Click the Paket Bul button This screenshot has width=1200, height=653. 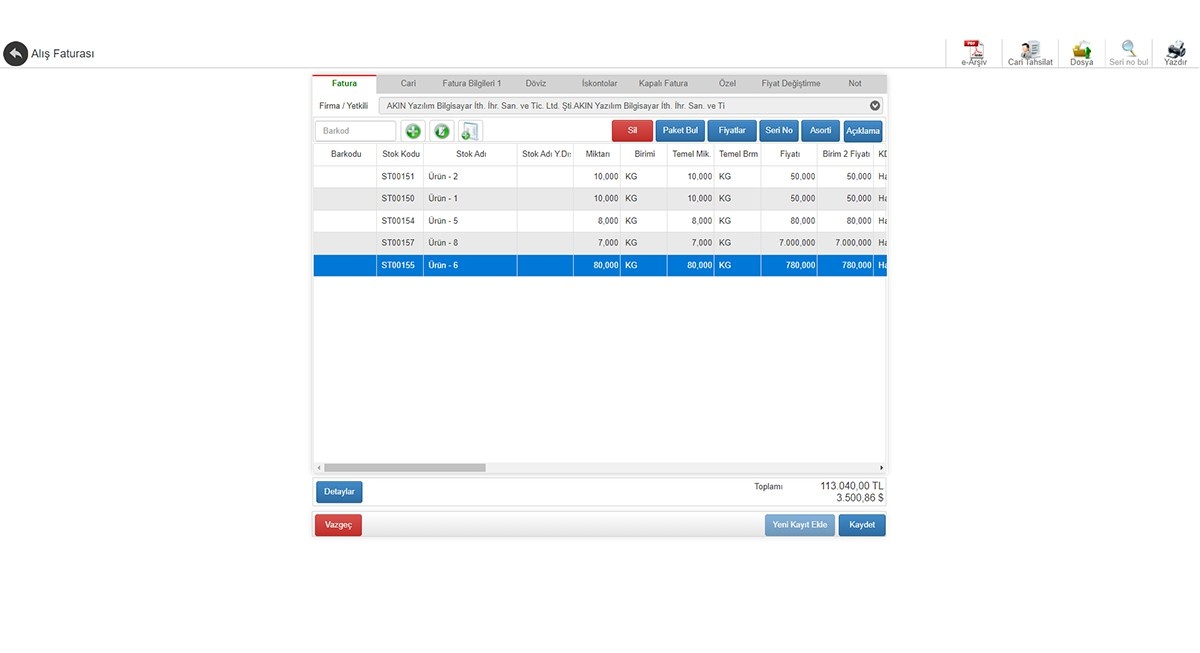coord(680,131)
